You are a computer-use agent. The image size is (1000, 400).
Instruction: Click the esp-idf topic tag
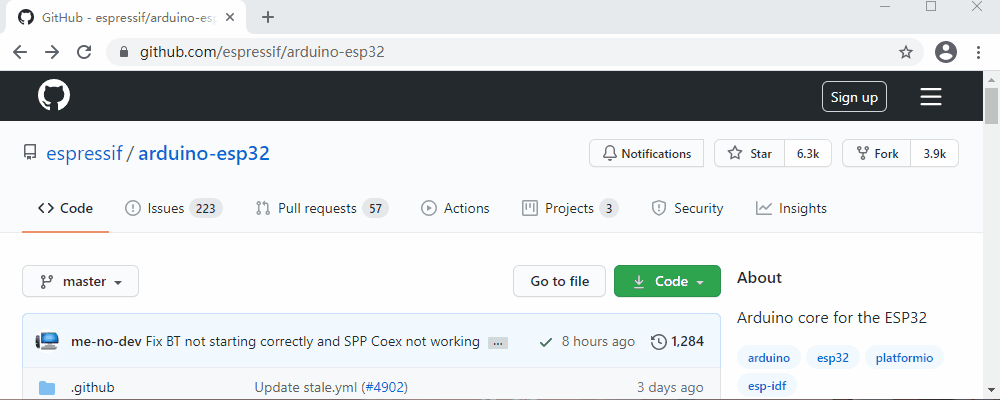767,387
